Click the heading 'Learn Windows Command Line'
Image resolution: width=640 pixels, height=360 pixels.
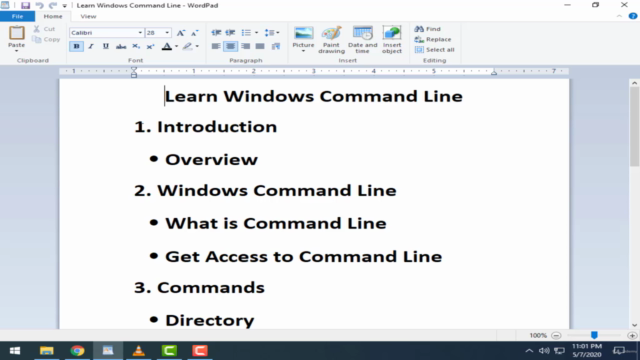click(313, 96)
